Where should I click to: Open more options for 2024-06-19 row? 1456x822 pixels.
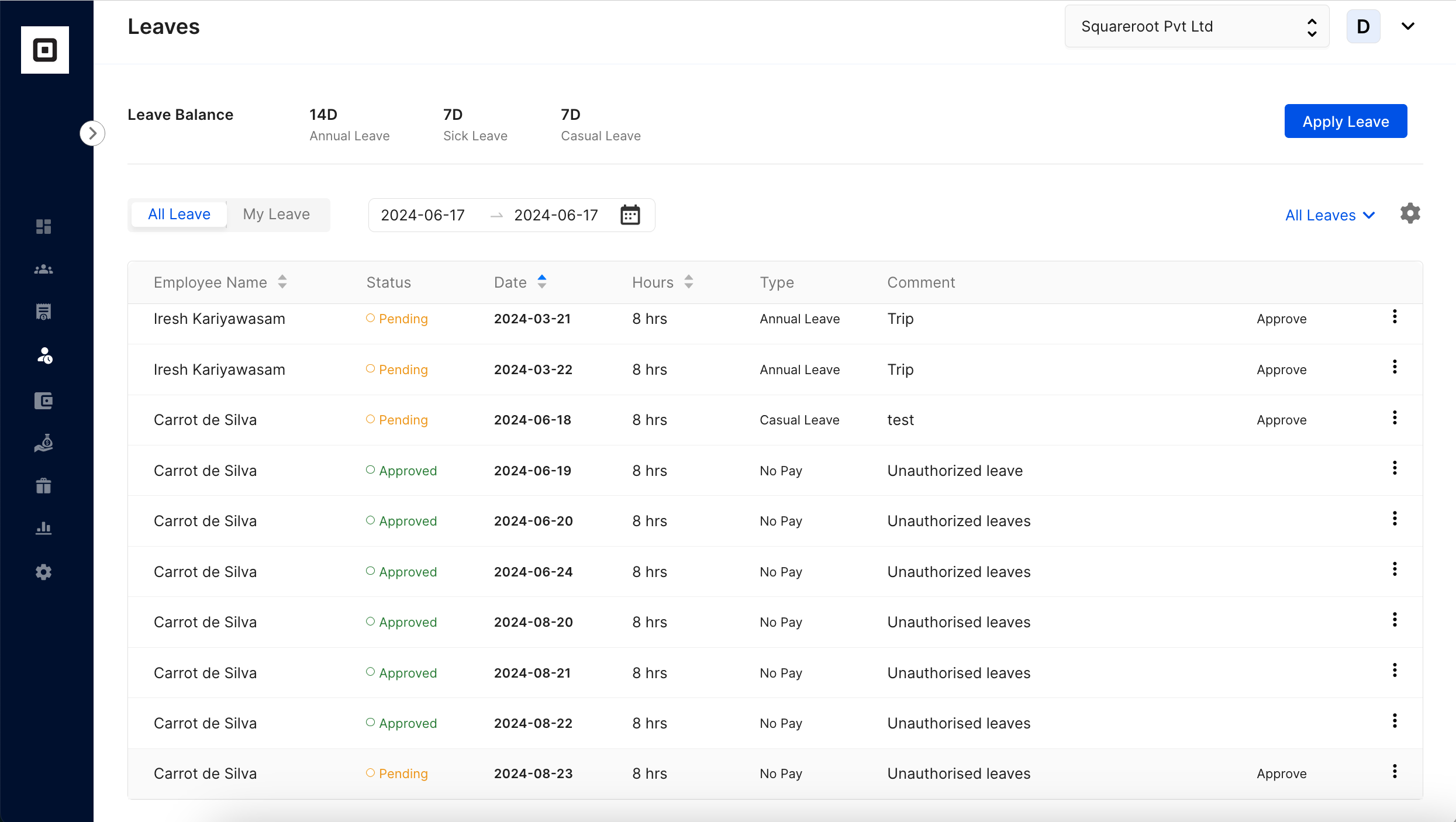[x=1395, y=468]
